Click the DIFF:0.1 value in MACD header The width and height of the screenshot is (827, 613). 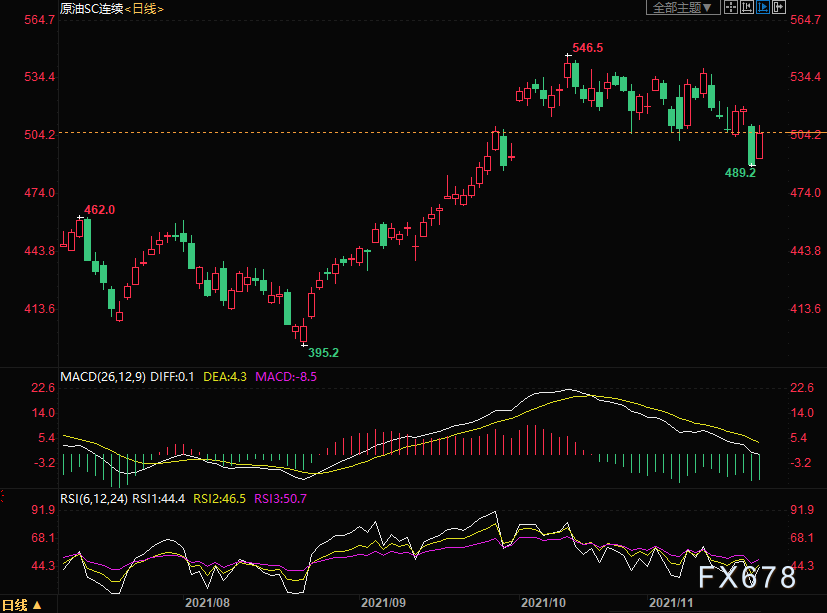pyautogui.click(x=174, y=377)
